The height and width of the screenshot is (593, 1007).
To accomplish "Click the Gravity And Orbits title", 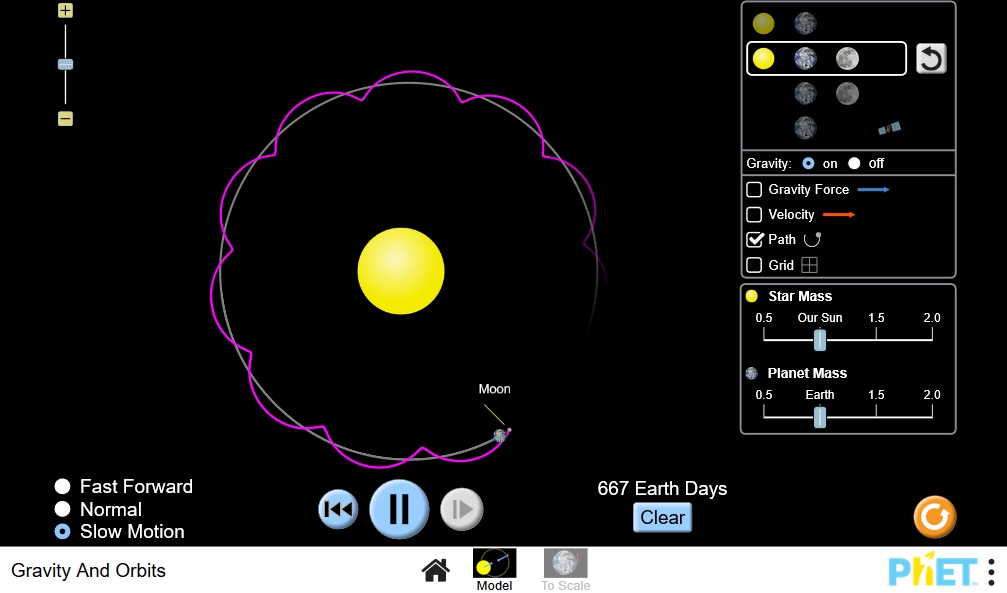I will click(89, 570).
